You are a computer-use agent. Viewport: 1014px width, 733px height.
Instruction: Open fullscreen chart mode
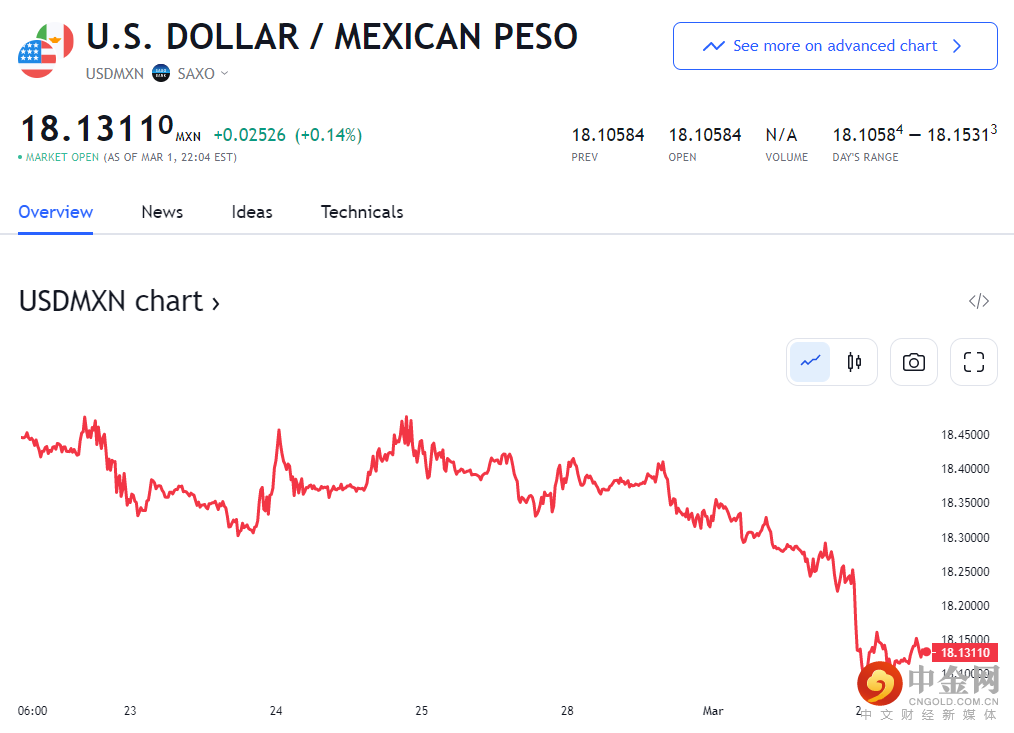[x=973, y=362]
